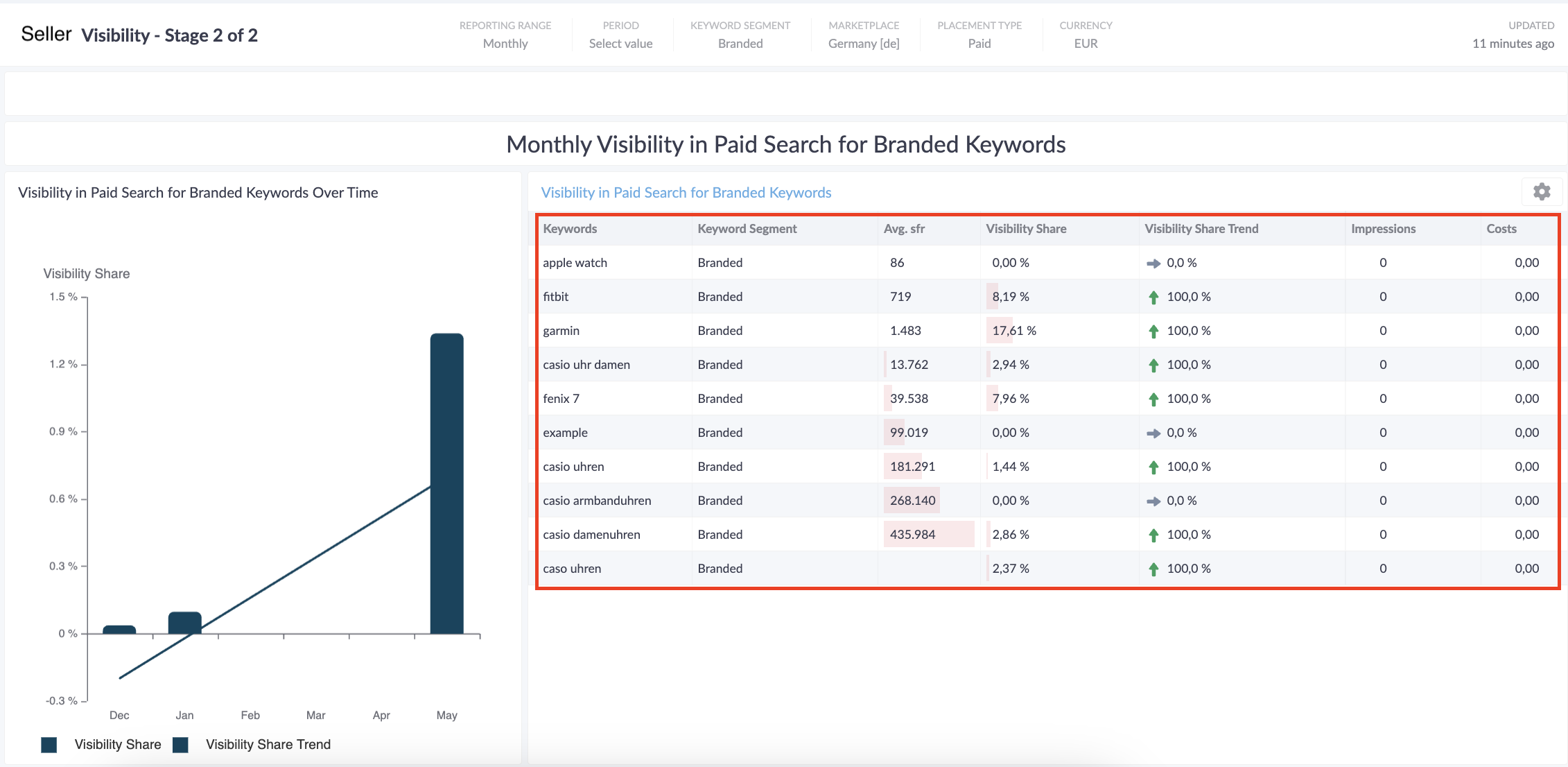Toggle Visibility Share legend swatch

click(x=49, y=745)
